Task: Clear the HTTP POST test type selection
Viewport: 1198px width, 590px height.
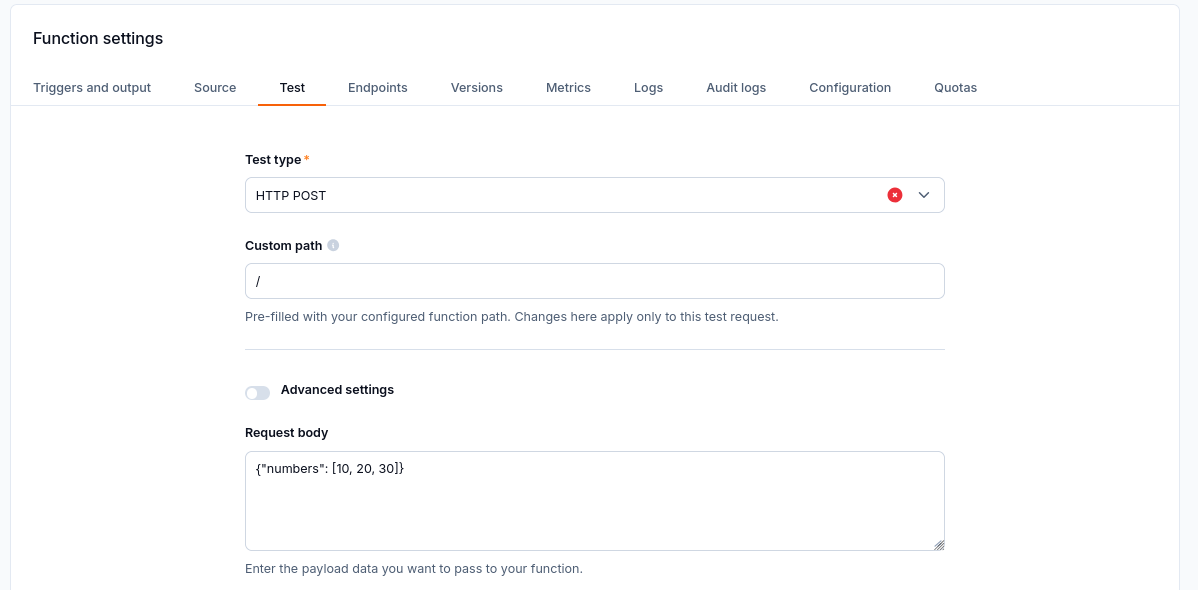Action: point(895,195)
